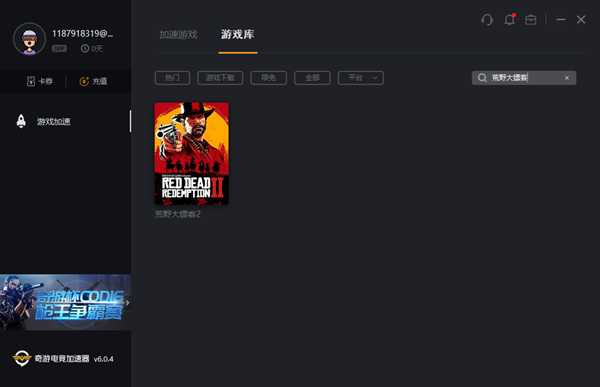The image size is (600, 387).
Task: Open the Red Dead Redemption II cover
Action: click(191, 153)
